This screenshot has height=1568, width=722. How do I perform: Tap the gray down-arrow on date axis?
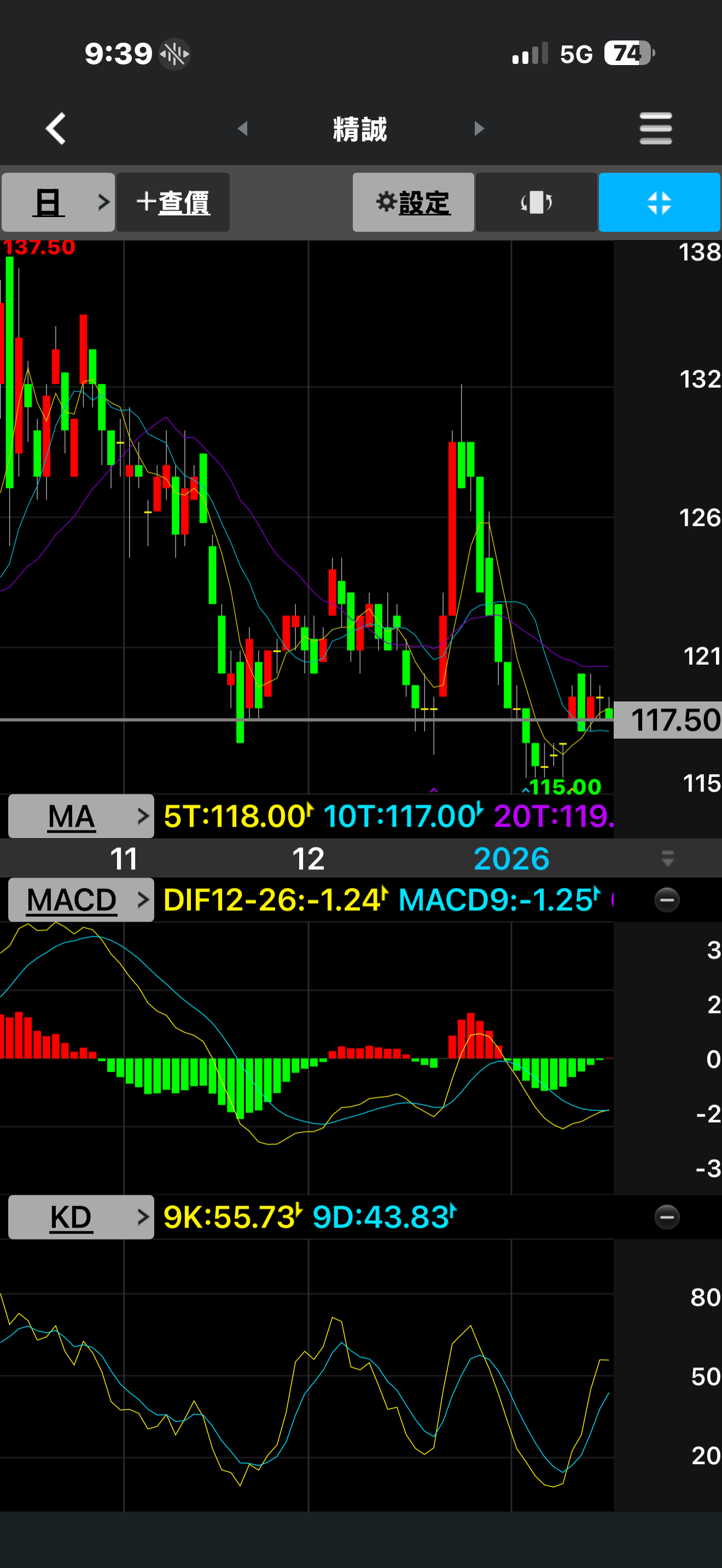[x=667, y=859]
